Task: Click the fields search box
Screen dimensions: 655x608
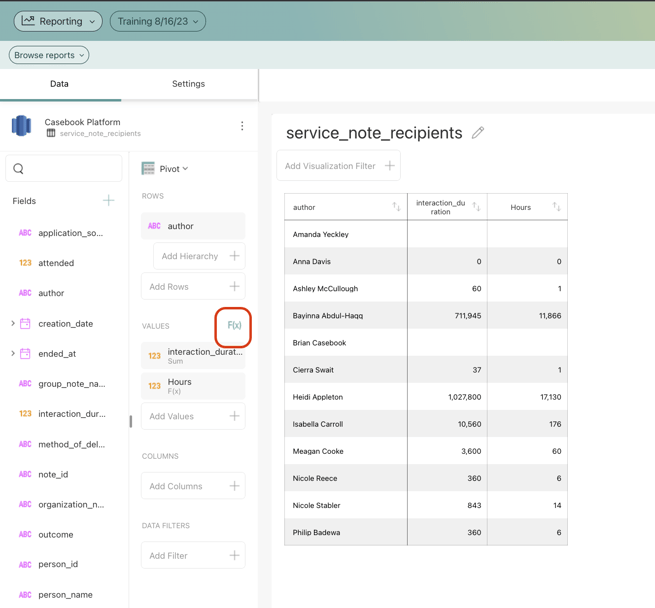Action: [64, 169]
